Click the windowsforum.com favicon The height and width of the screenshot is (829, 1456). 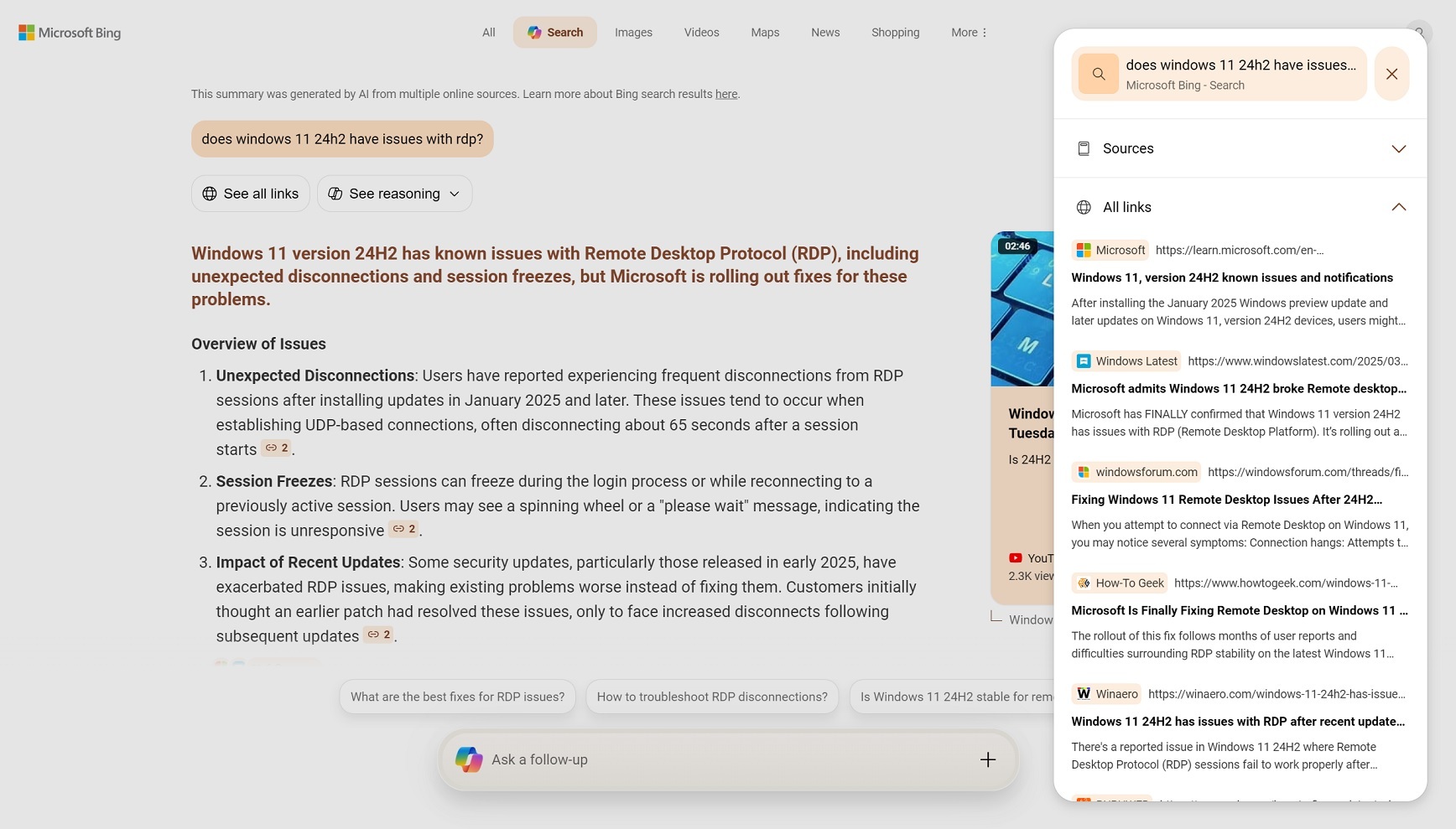click(x=1083, y=472)
